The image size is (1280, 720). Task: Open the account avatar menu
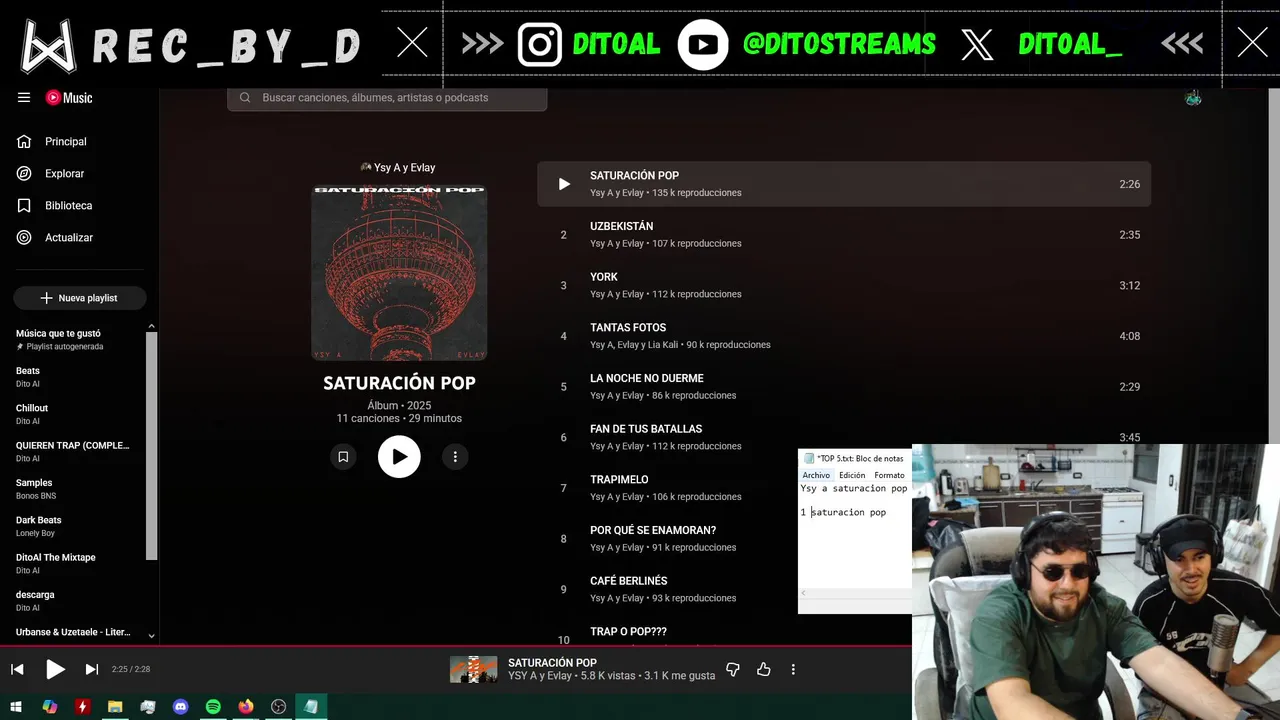pyautogui.click(x=1193, y=98)
